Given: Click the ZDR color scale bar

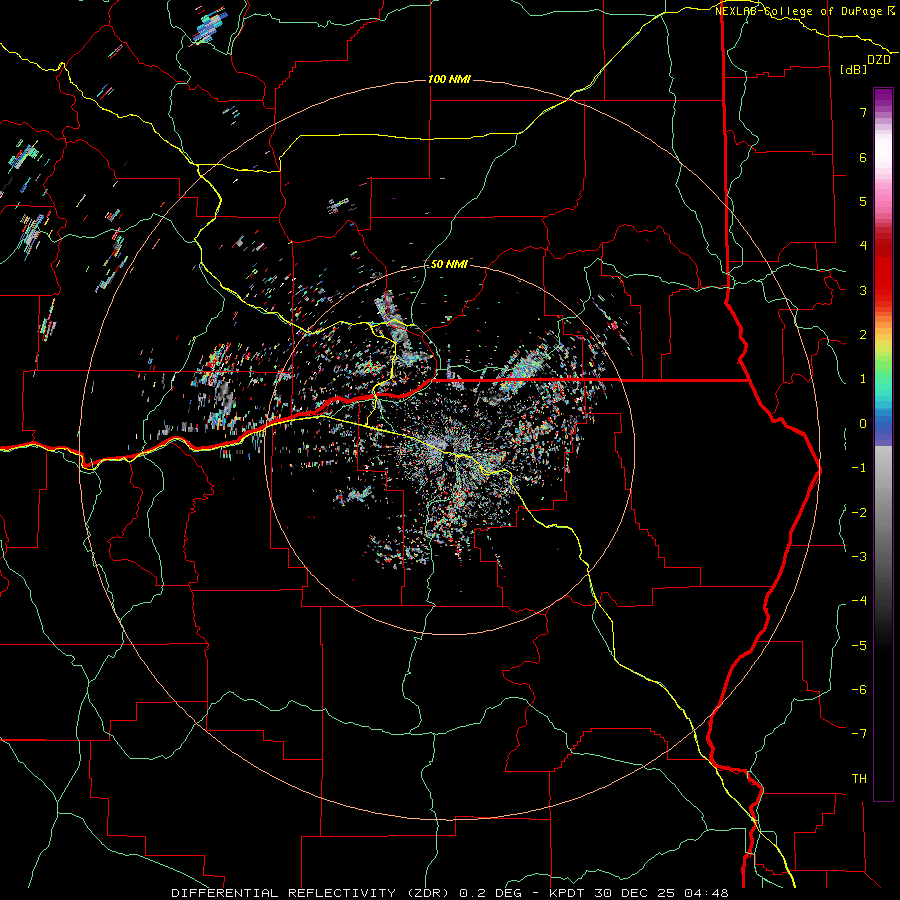Looking at the screenshot, I should 883,445.
